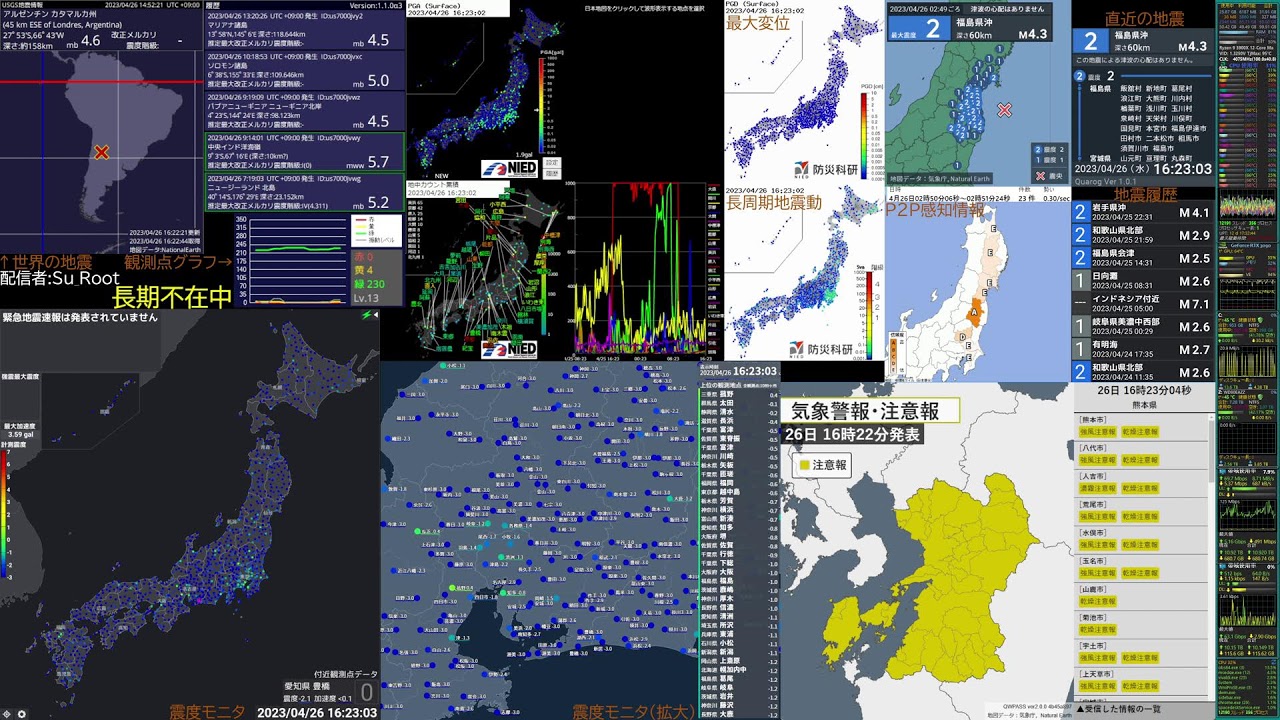
Task: Click the large 0 intensity box
Action: click(x=366, y=692)
